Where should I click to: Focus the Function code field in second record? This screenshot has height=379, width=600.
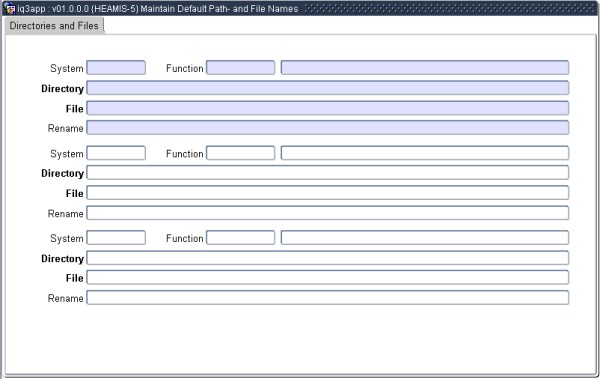(240, 153)
